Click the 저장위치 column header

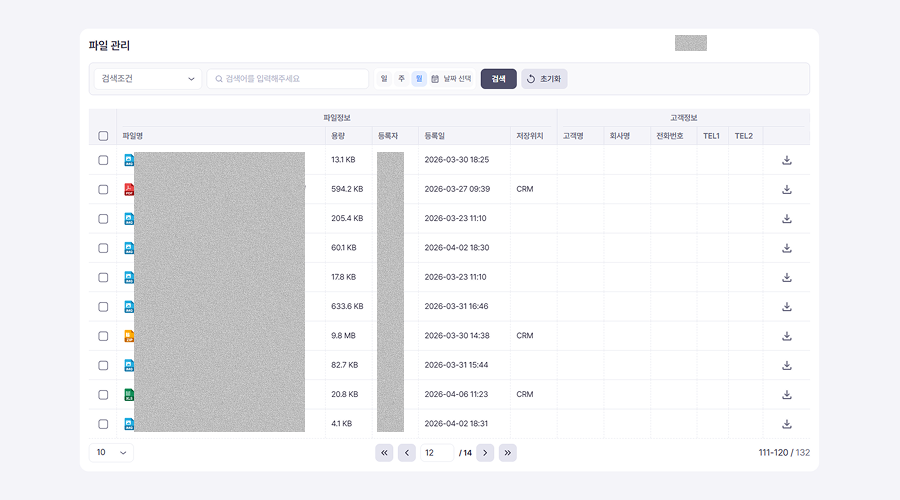(x=529, y=136)
